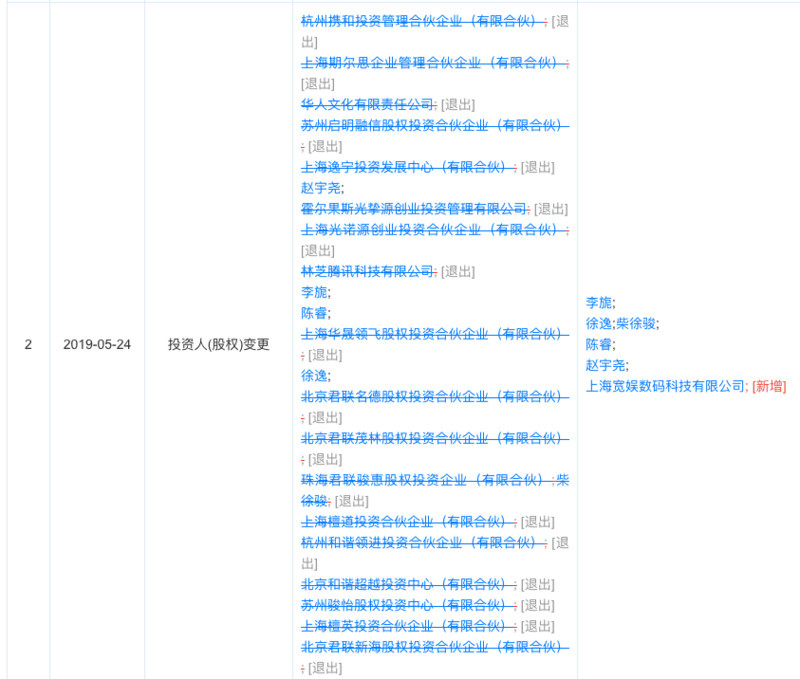The height and width of the screenshot is (679, 800).
Task: Select row number 2 cell
Action: tap(28, 344)
